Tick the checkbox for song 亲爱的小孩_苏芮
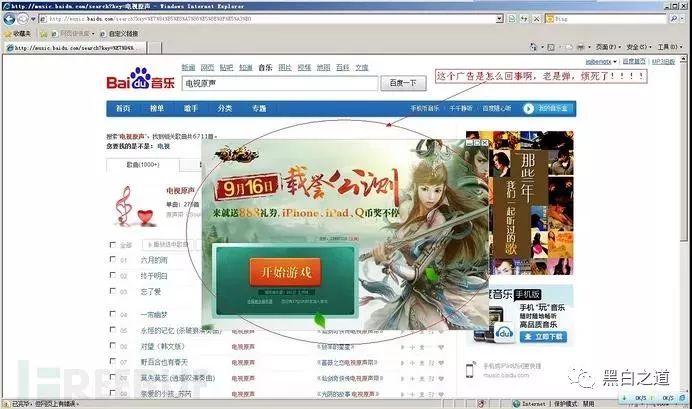This screenshot has height=409, width=692. (113, 393)
